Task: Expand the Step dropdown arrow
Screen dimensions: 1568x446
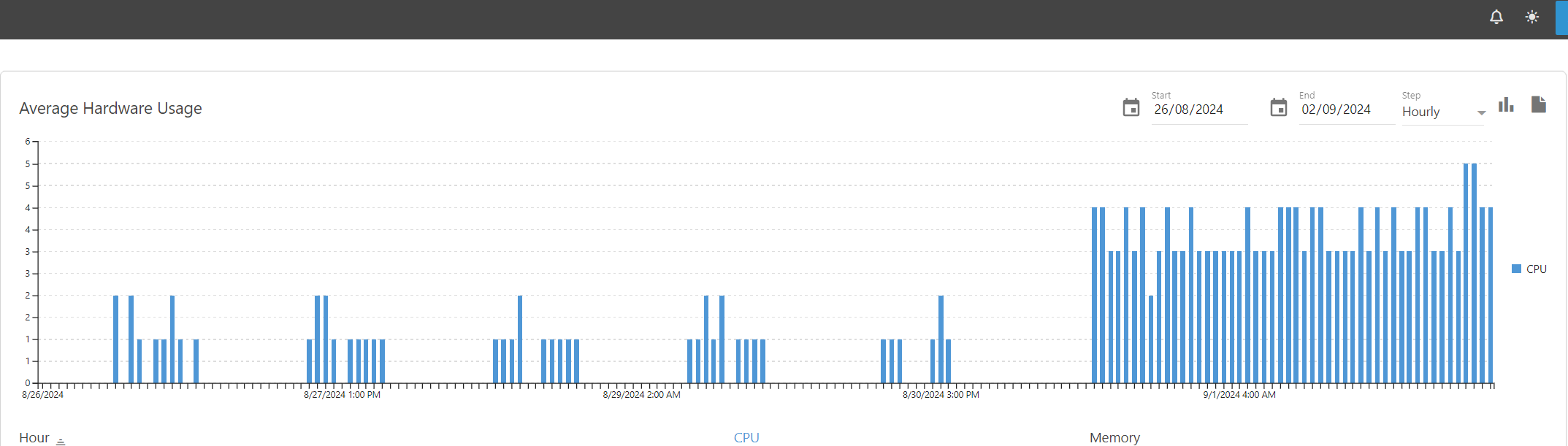Action: point(1481,113)
